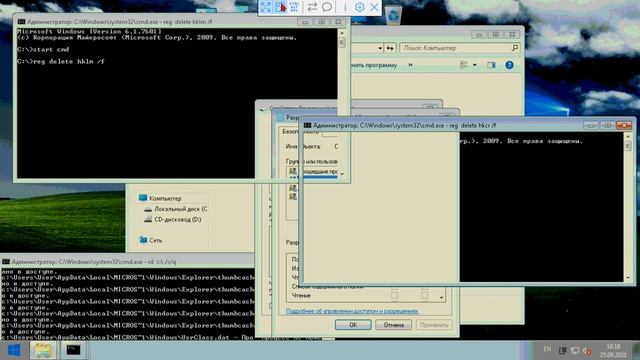640x360 pixels.
Task: Maximize the Explorer Компьютер window
Action: point(496,35)
